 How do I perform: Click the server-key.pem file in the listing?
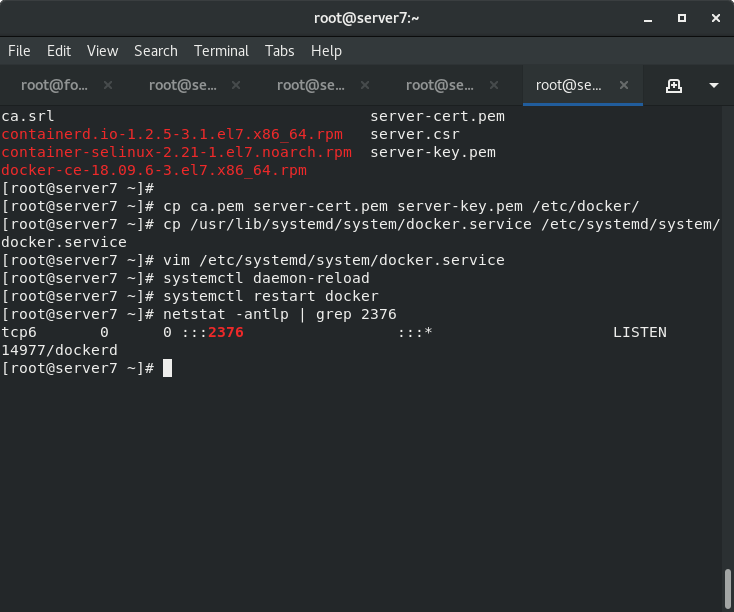point(433,152)
